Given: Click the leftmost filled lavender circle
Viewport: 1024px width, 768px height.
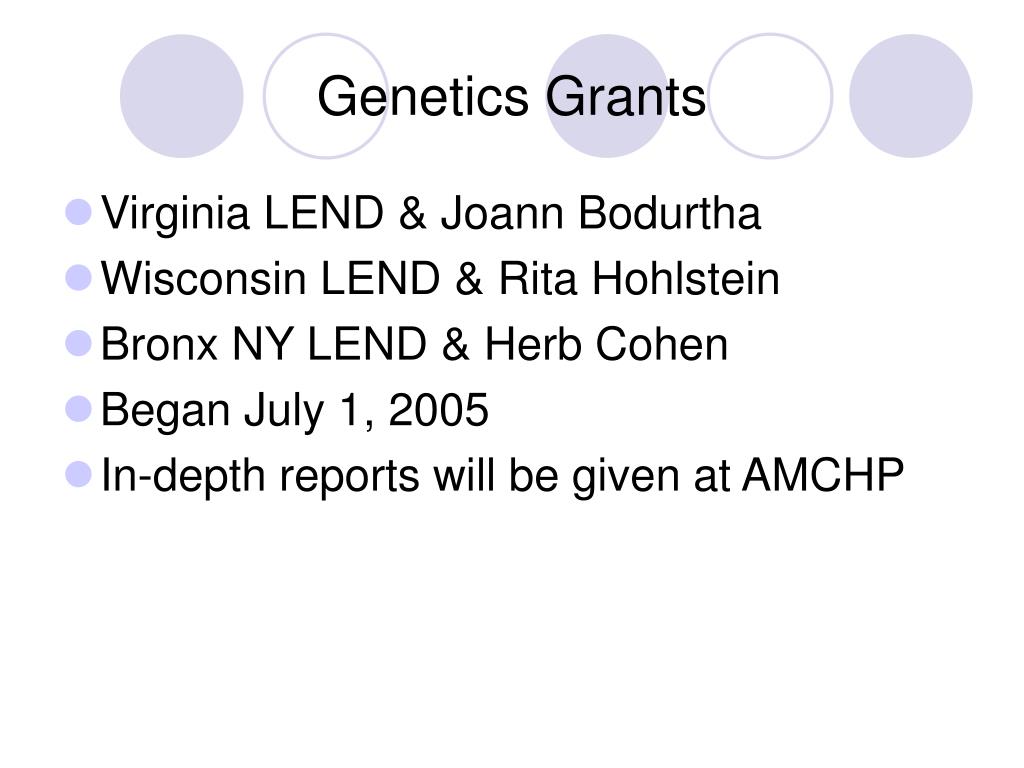Looking at the screenshot, I should [182, 96].
